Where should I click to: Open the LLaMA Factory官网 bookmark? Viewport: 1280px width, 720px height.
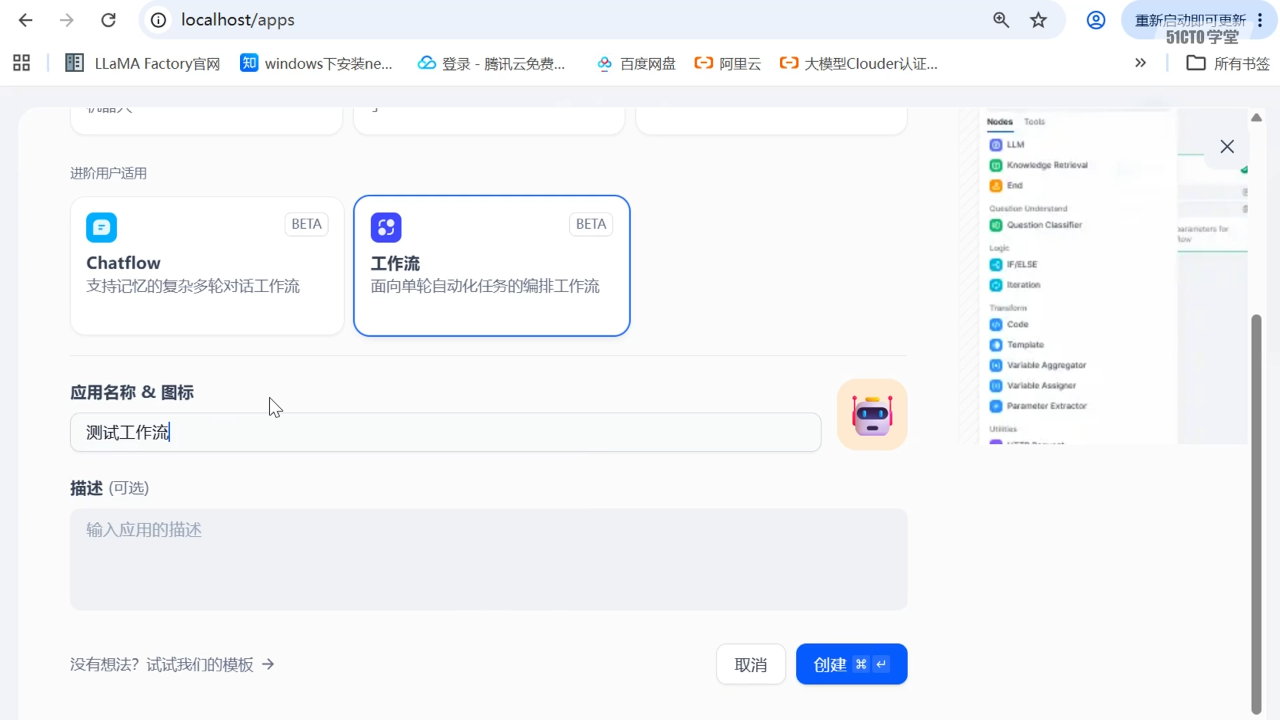coord(143,63)
